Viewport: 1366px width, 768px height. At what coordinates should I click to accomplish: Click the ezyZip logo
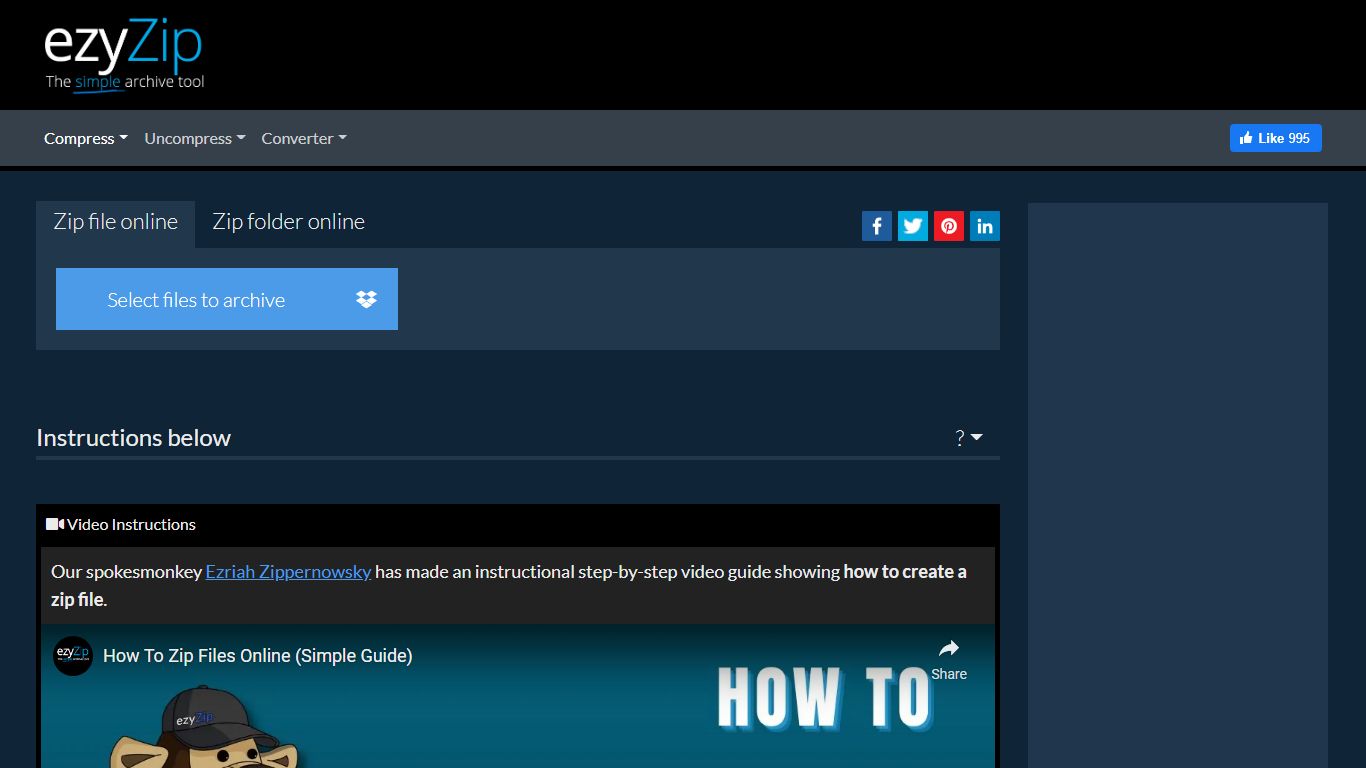tap(124, 56)
